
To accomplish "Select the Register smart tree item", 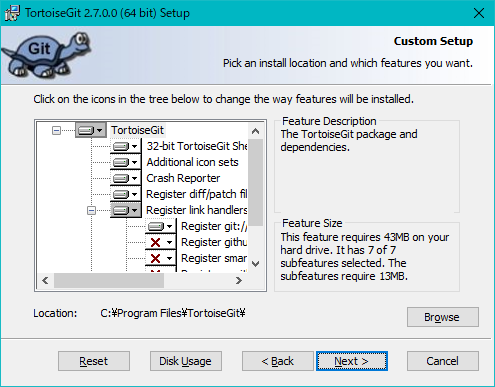I will (x=214, y=258).
